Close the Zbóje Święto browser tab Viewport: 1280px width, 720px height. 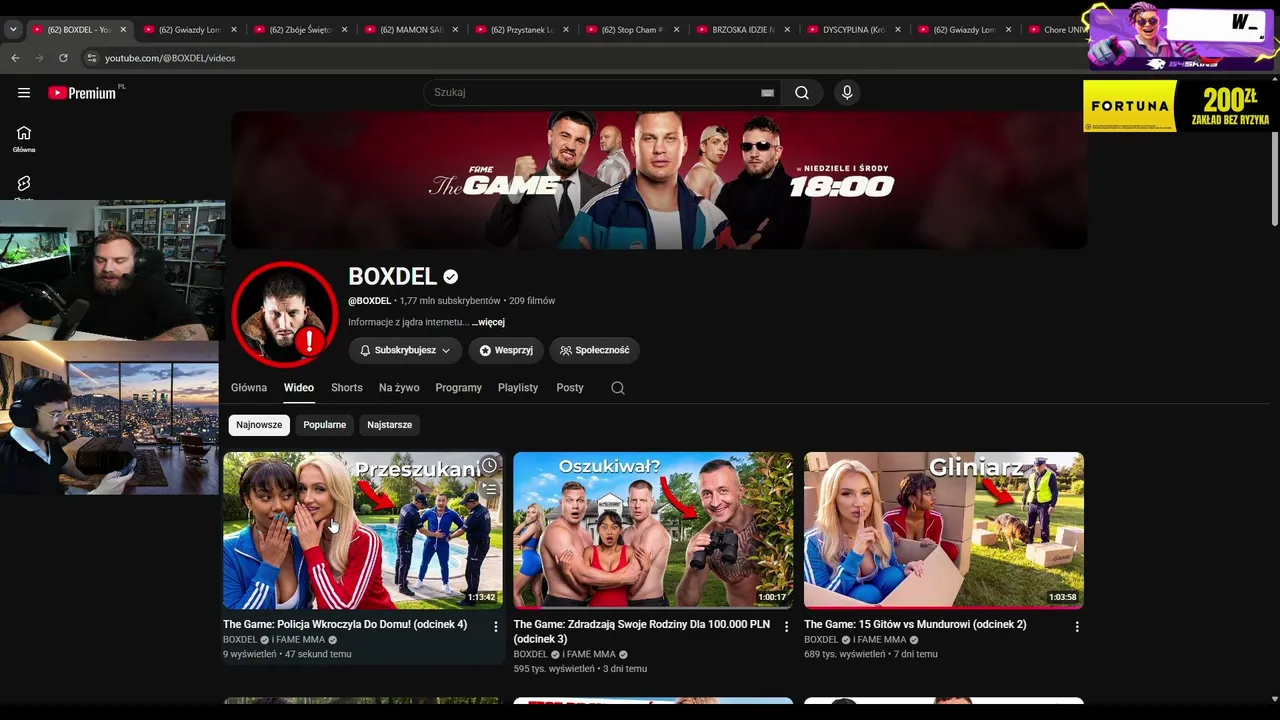(345, 30)
